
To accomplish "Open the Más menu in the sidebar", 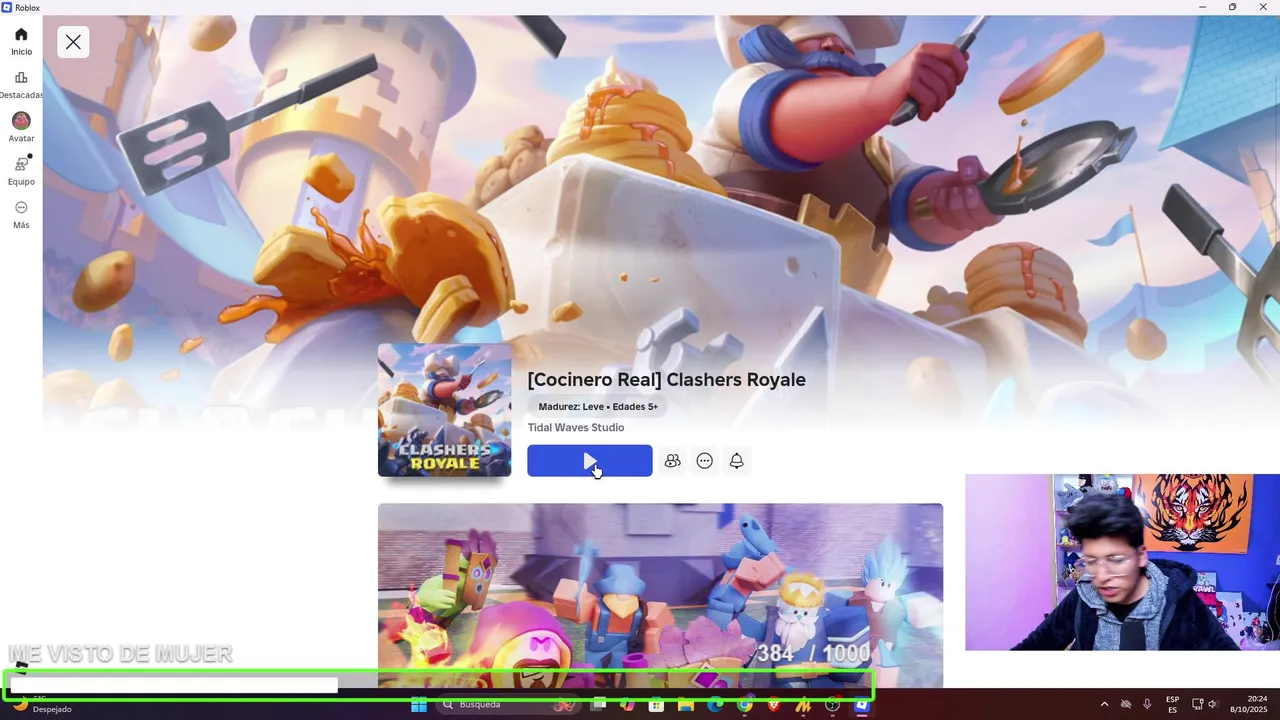I will (x=21, y=214).
